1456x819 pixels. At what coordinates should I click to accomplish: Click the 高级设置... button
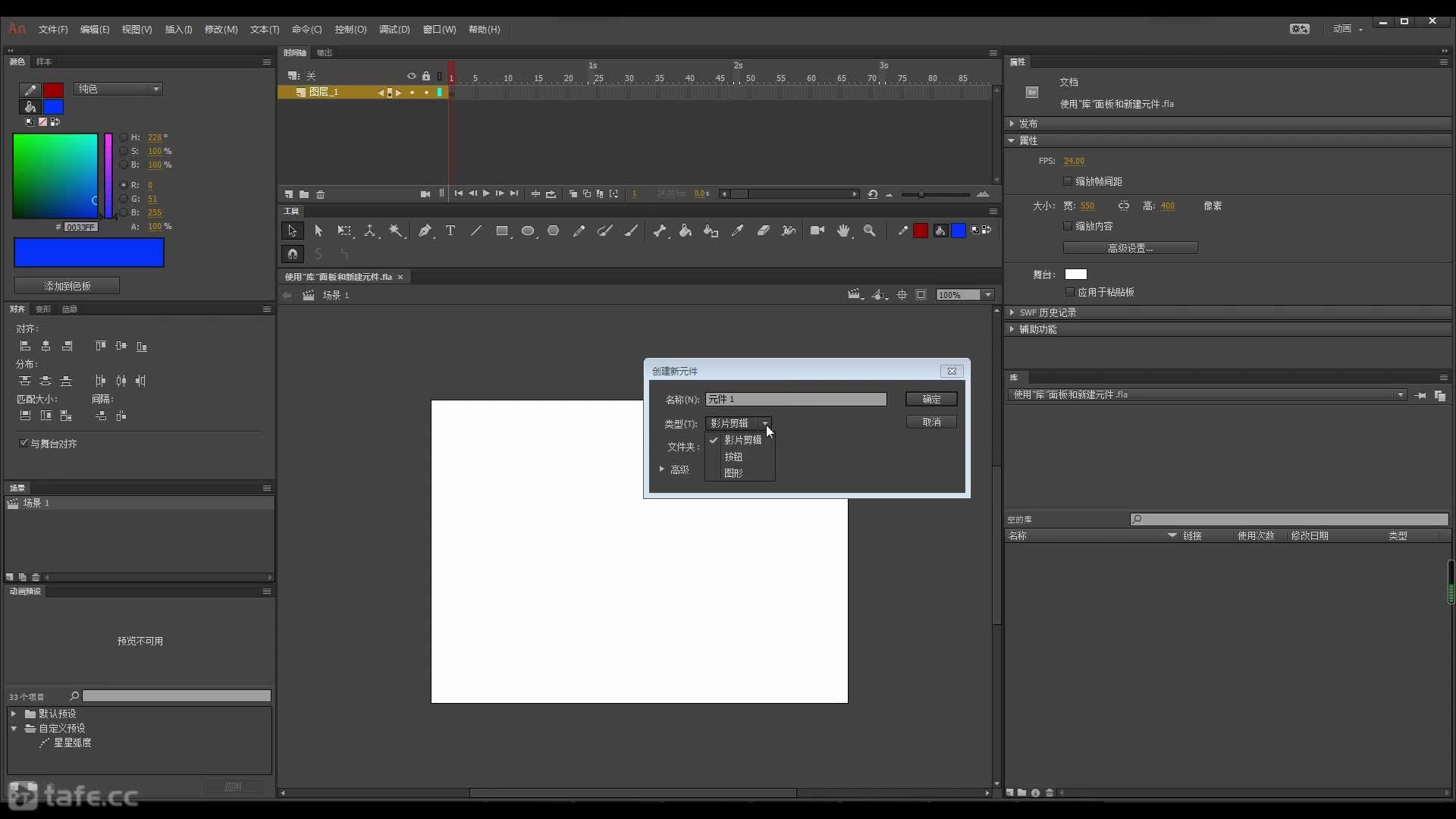click(1130, 248)
